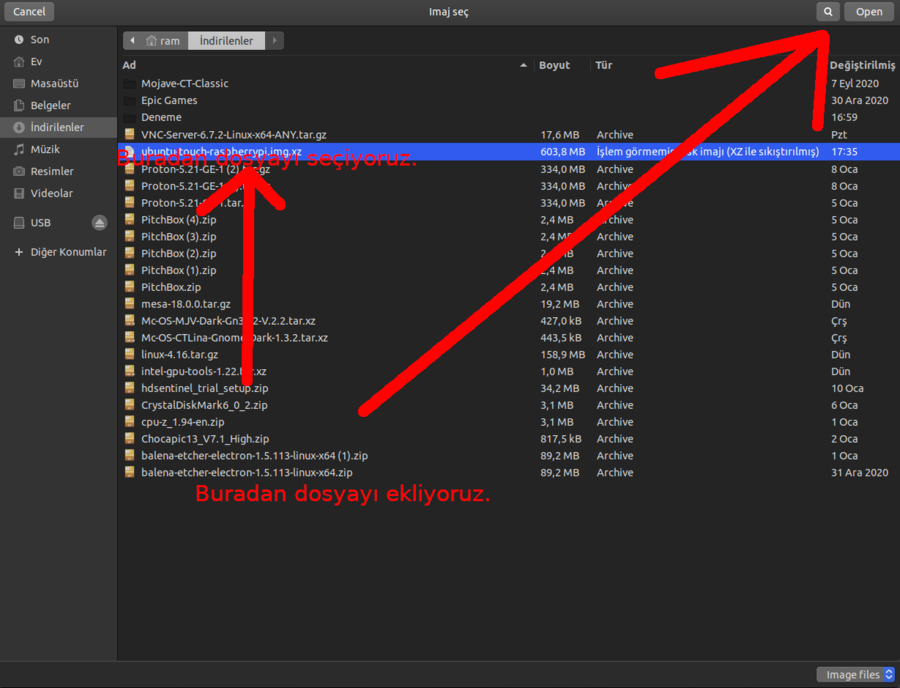
Task: Click folder icon of Epic Games
Action: 130,100
